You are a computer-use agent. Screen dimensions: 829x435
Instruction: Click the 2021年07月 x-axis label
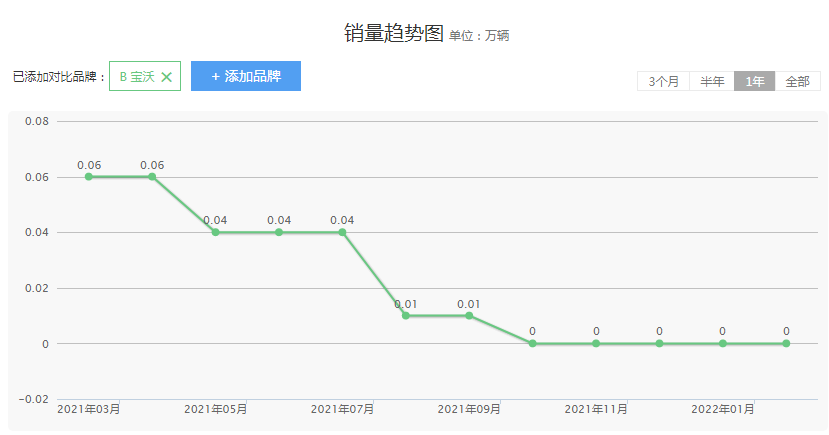[343, 410]
